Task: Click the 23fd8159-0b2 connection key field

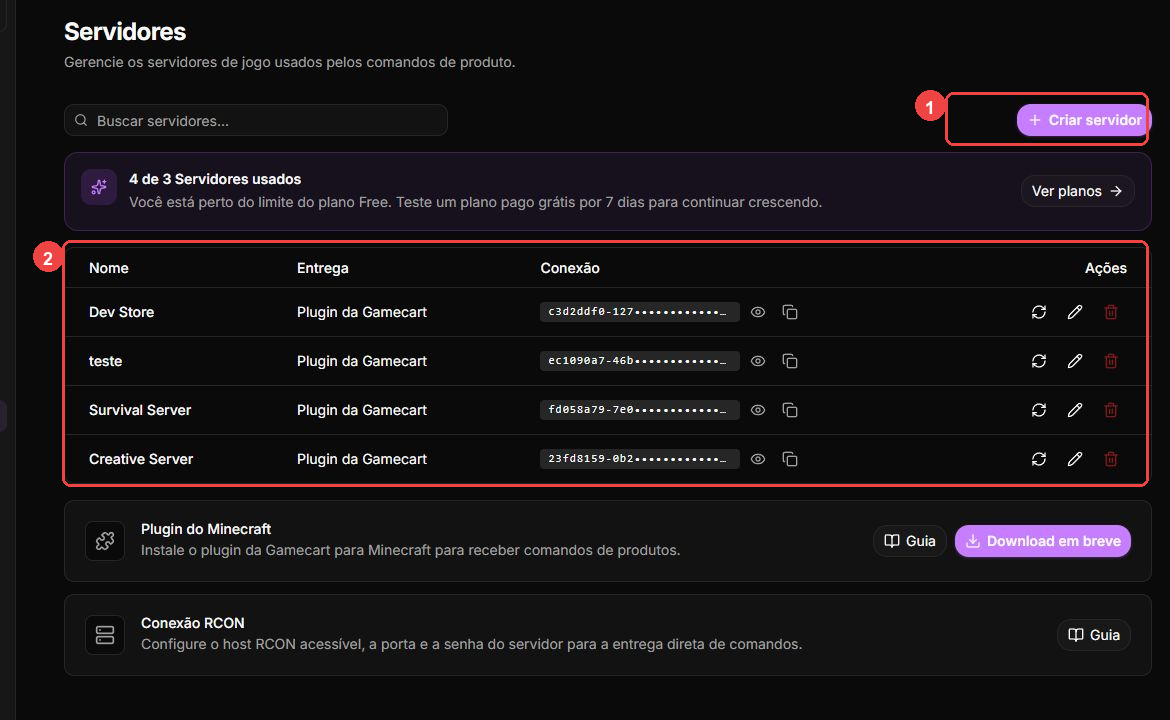Action: point(639,460)
